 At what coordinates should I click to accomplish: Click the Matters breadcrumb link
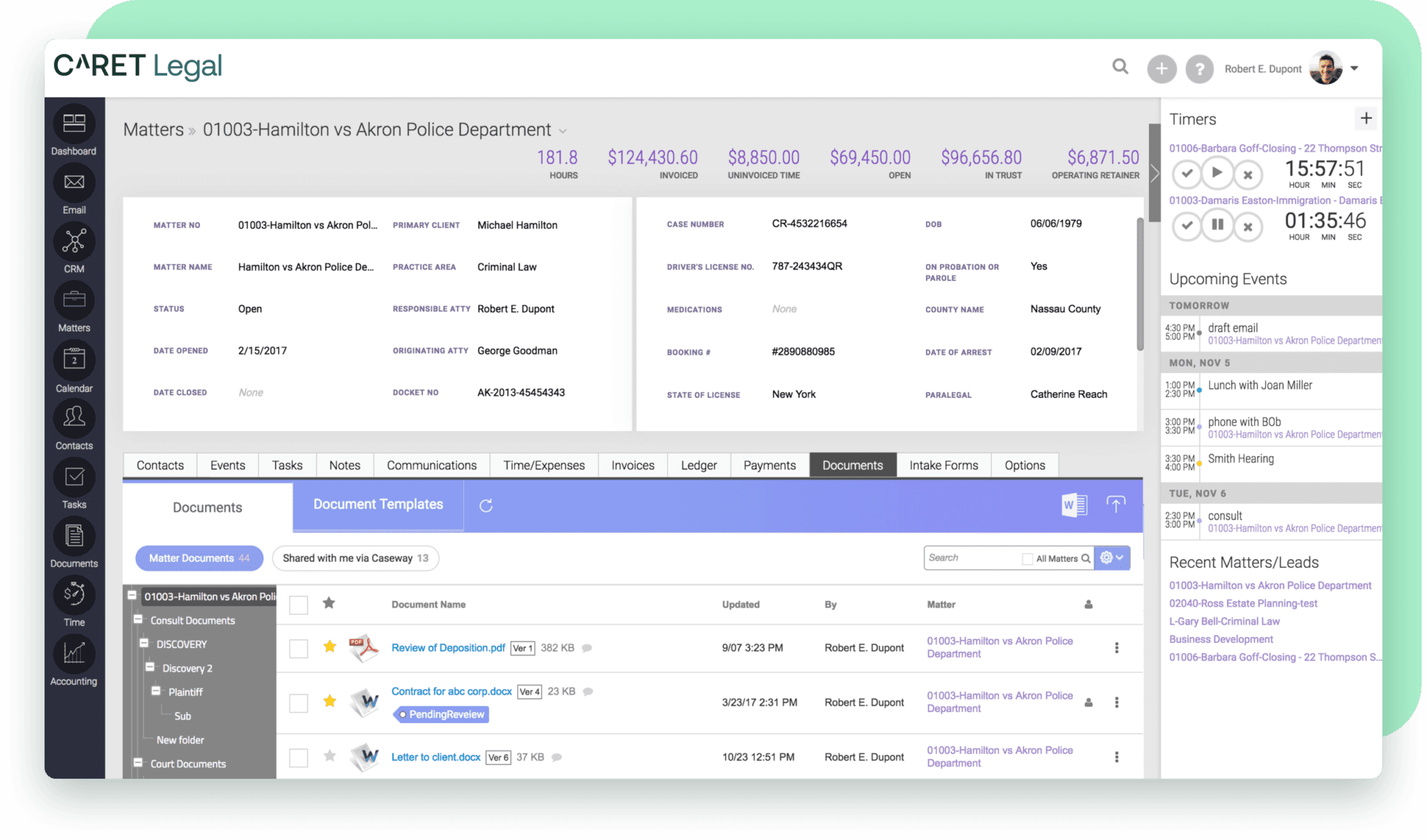[153, 130]
